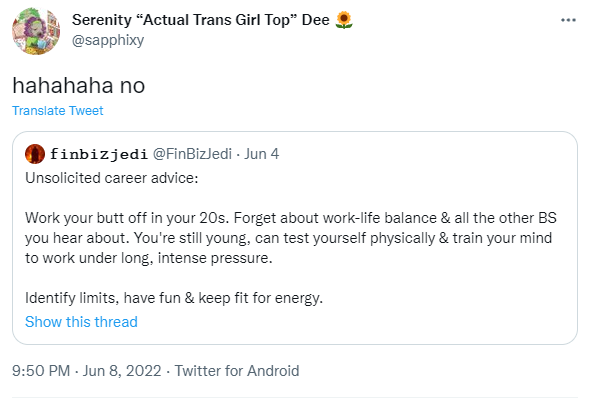The width and height of the screenshot is (593, 399).
Task: Click the 9:50 PM · Jun 8, 2022 timestamp
Action: pyautogui.click(x=87, y=371)
